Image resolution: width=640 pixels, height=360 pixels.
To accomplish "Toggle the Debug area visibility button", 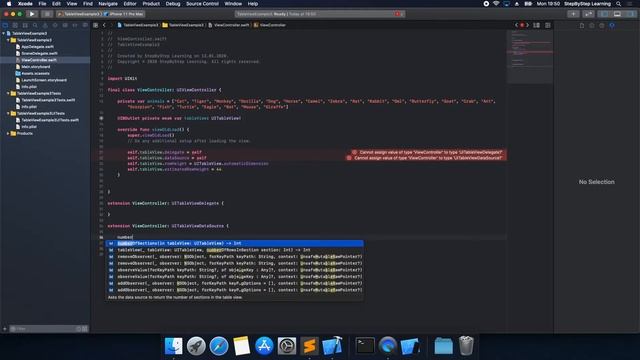I will [617, 14].
